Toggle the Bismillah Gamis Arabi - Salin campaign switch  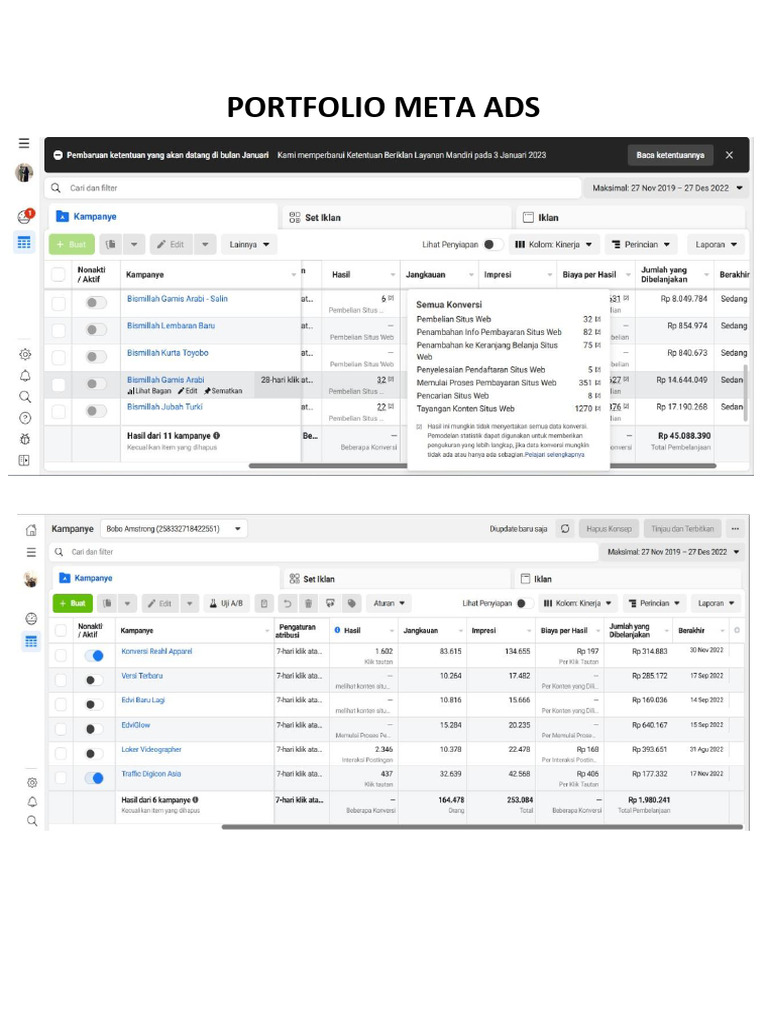point(96,302)
